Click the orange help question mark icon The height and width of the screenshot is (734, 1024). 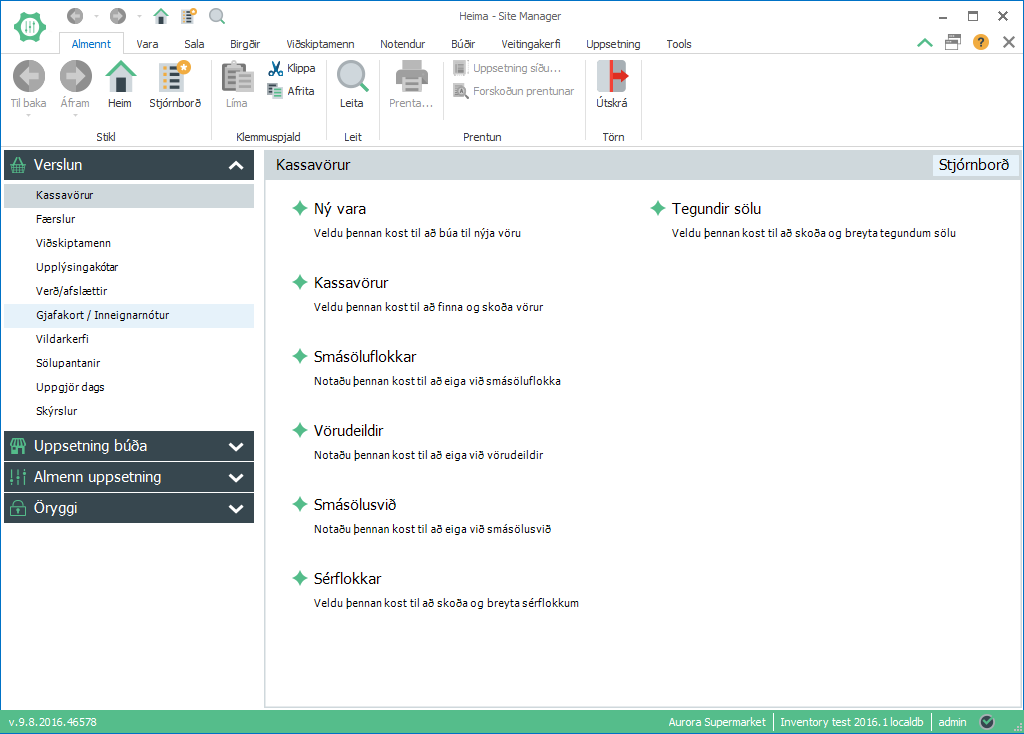click(981, 42)
